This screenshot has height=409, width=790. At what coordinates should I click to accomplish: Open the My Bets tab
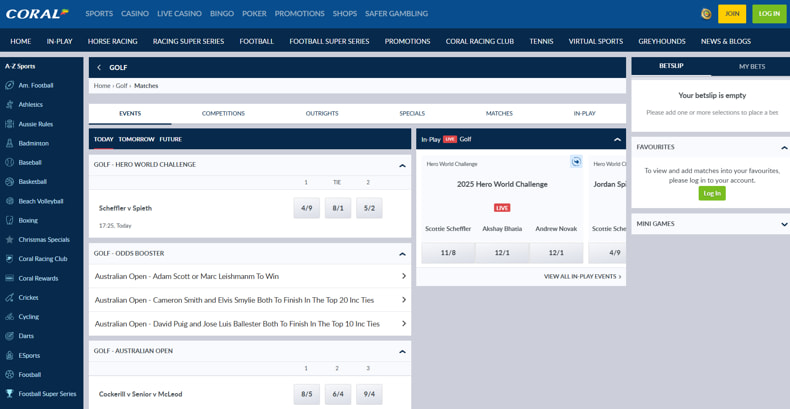752,66
